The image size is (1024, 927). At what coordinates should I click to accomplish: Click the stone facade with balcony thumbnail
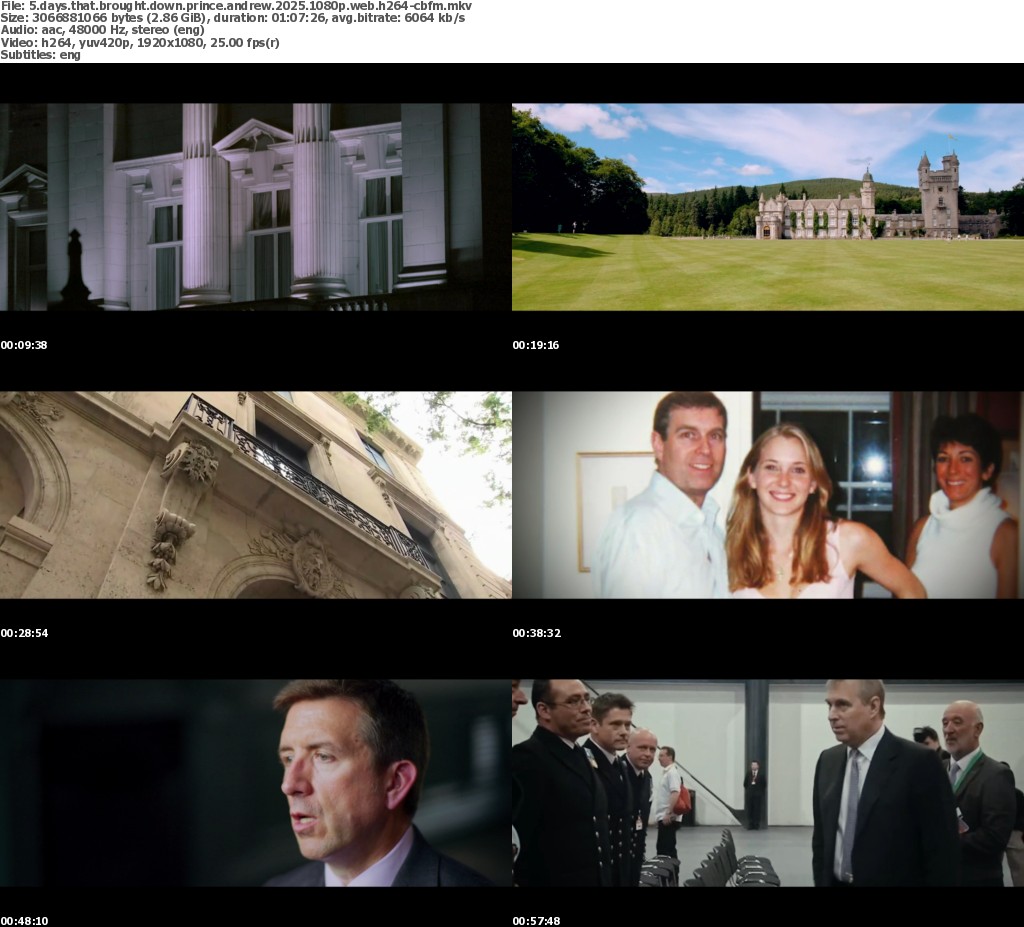coord(255,495)
